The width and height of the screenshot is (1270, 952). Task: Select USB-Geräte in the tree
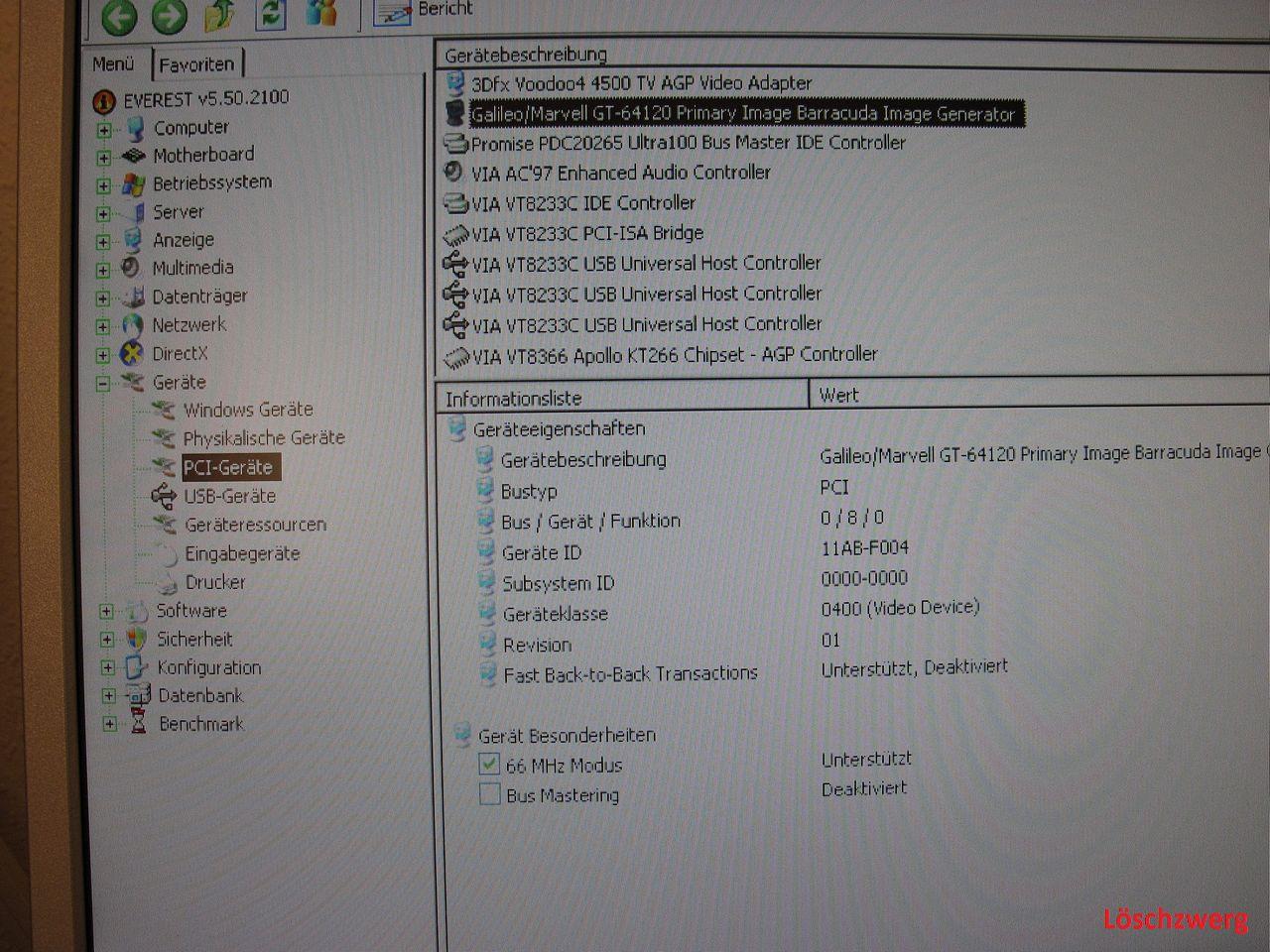pos(230,496)
